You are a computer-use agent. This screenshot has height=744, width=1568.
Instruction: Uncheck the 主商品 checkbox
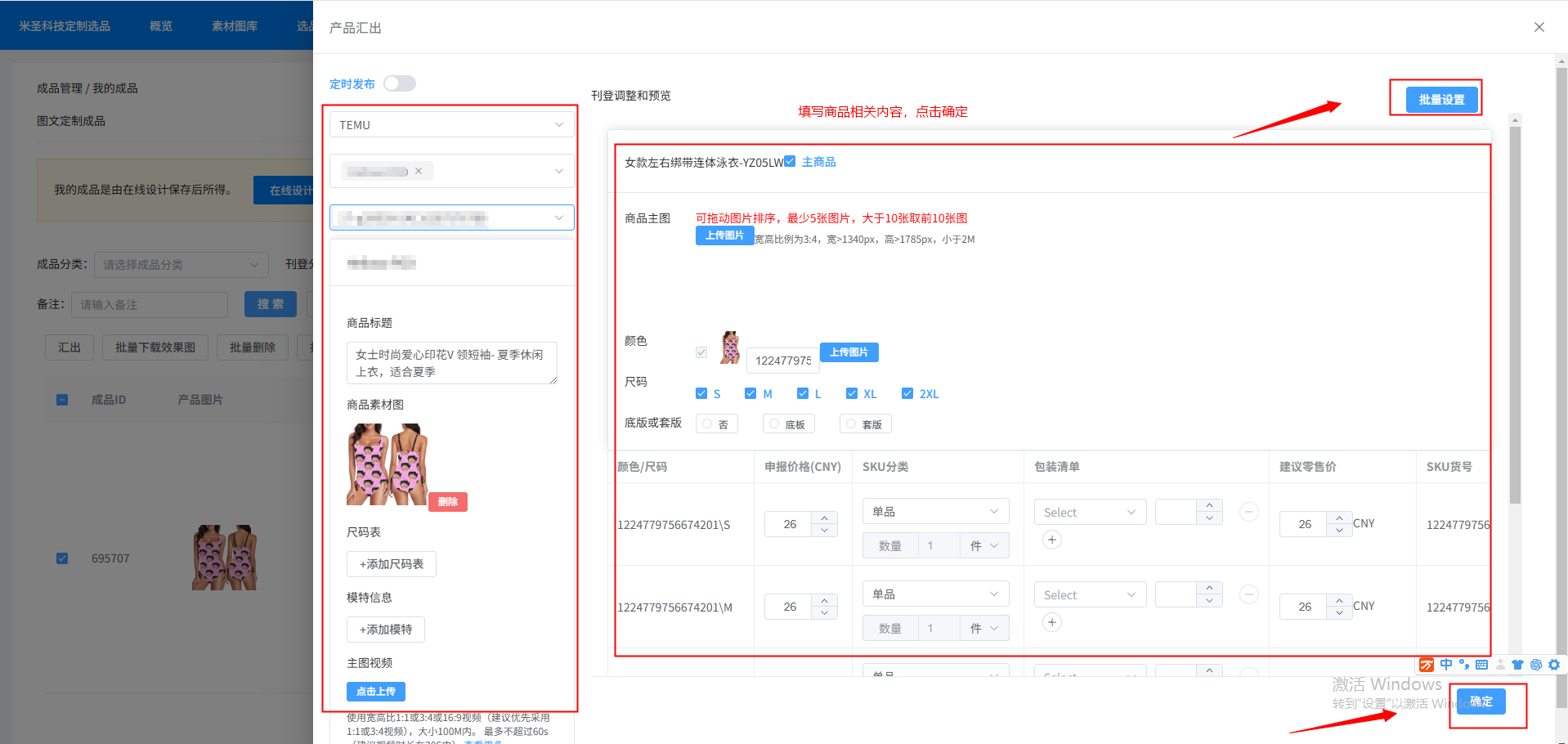(x=790, y=161)
